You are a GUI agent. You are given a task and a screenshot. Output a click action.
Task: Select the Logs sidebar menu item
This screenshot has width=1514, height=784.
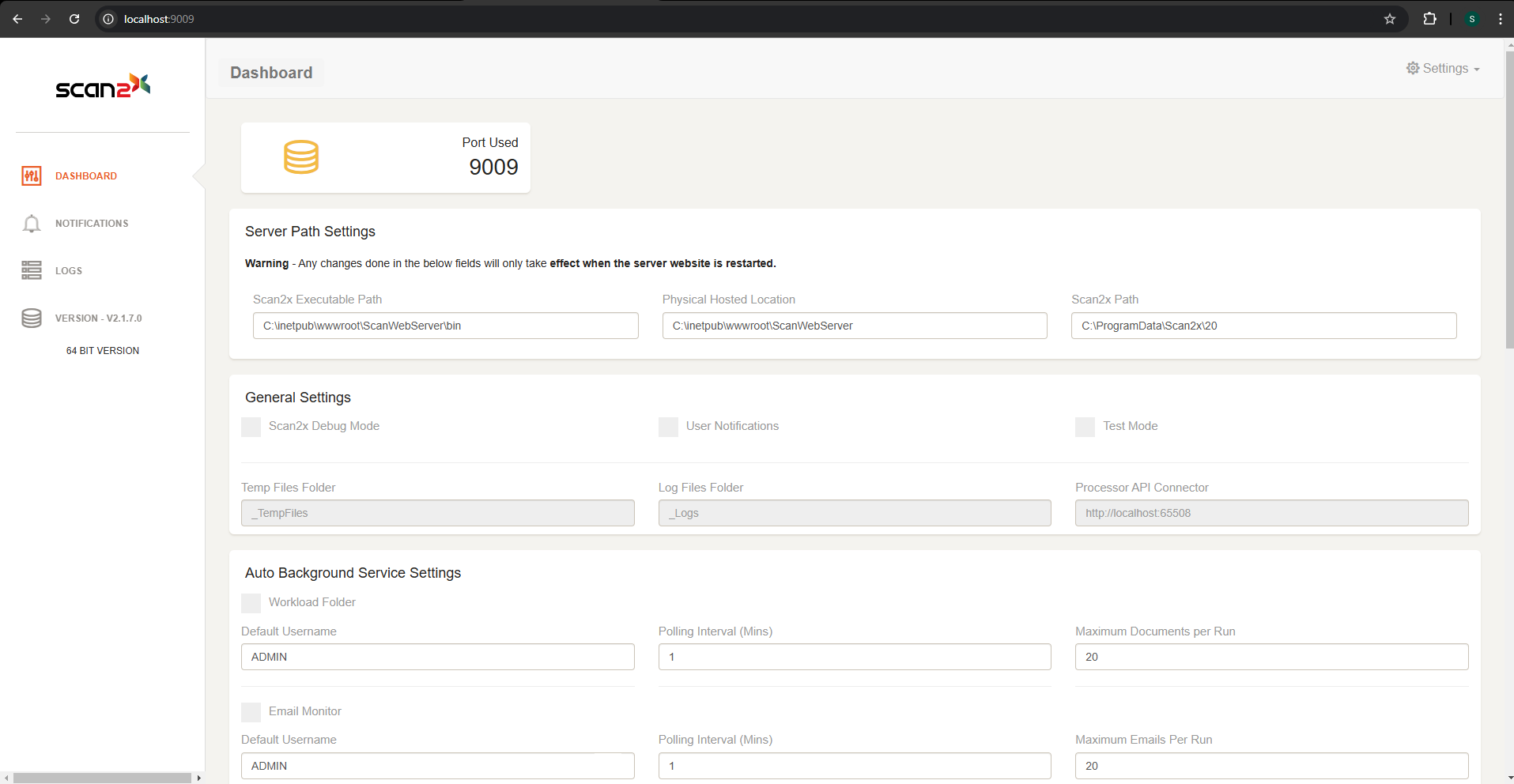pos(69,271)
